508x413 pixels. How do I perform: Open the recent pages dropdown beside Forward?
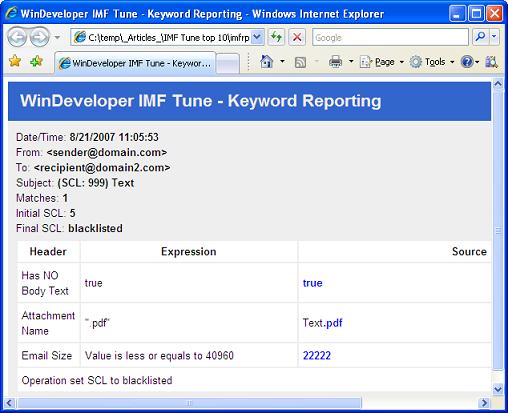(57, 37)
